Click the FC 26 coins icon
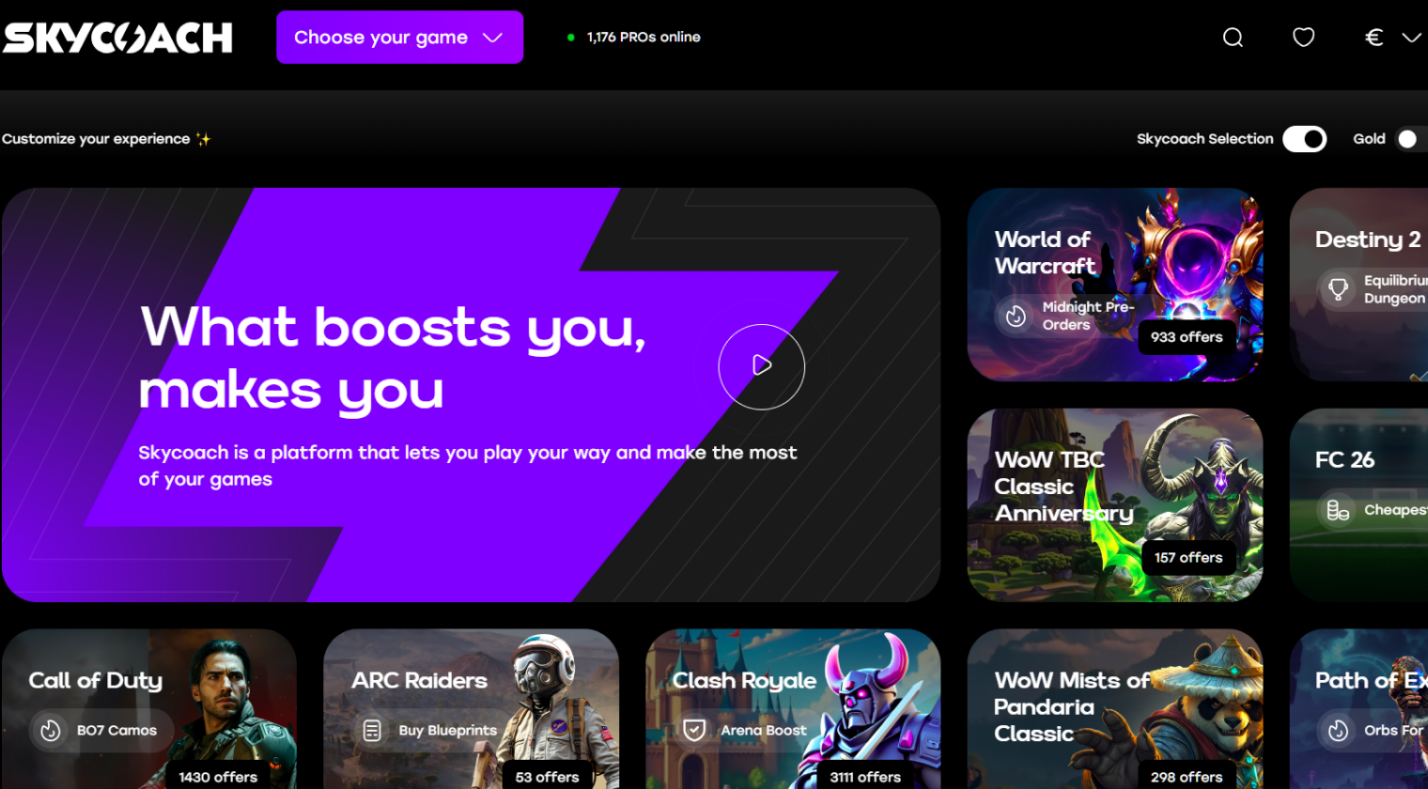 (x=1337, y=510)
